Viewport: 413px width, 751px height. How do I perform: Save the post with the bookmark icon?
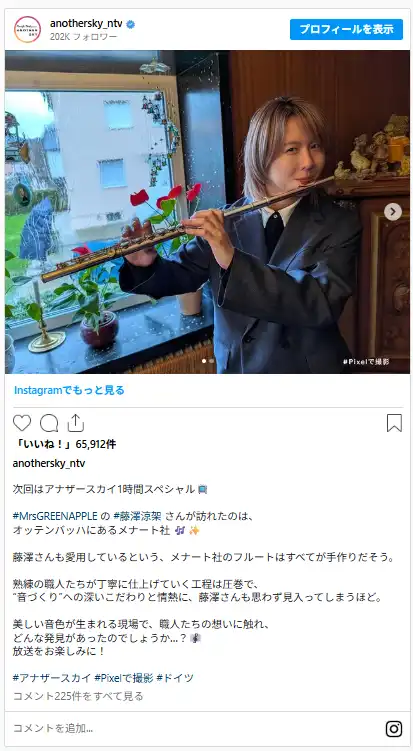coord(394,423)
